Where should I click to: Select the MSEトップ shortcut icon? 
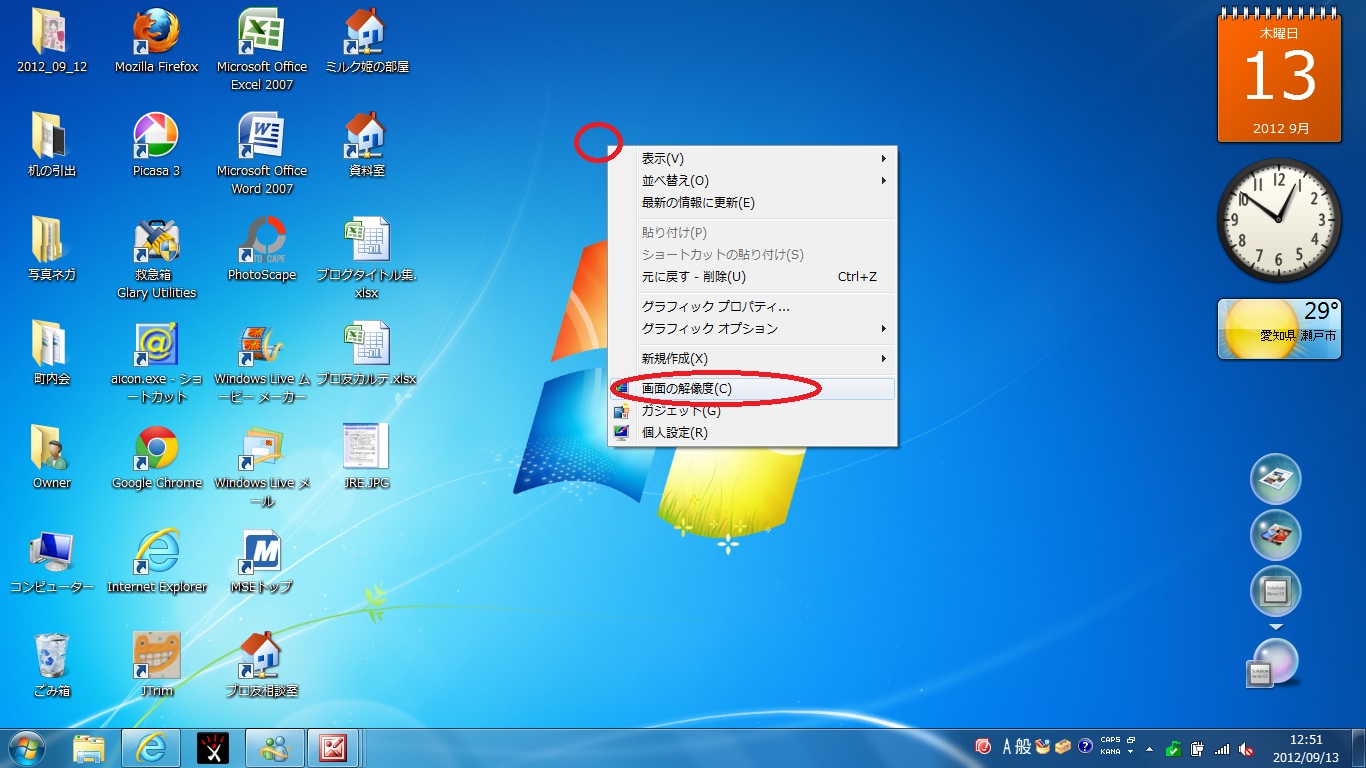[262, 562]
